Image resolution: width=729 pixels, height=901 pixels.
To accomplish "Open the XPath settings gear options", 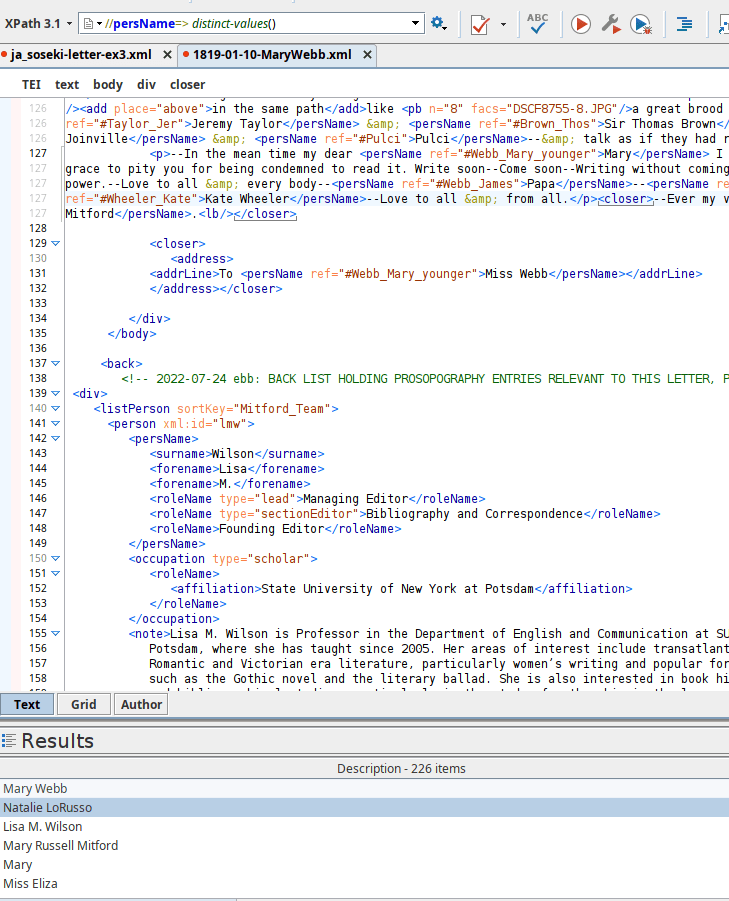I will pos(439,24).
